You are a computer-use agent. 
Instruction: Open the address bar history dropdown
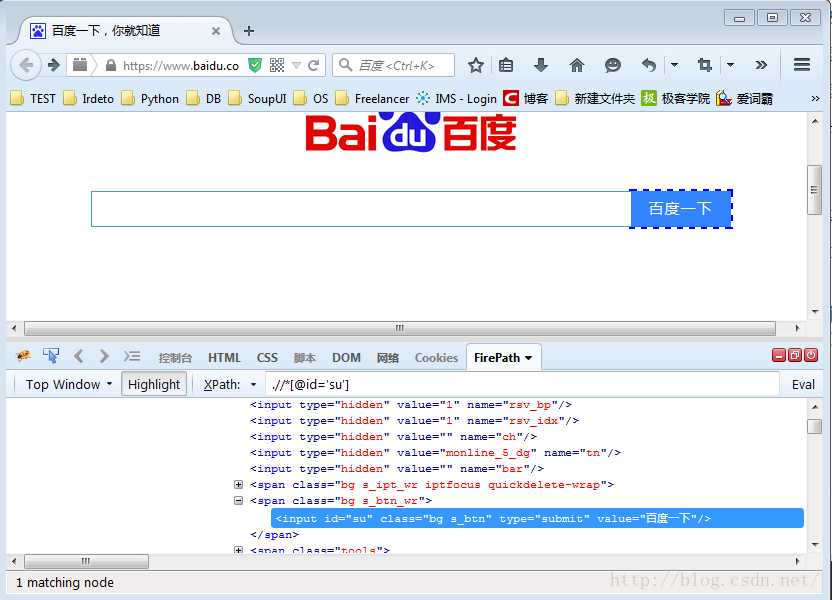point(297,66)
